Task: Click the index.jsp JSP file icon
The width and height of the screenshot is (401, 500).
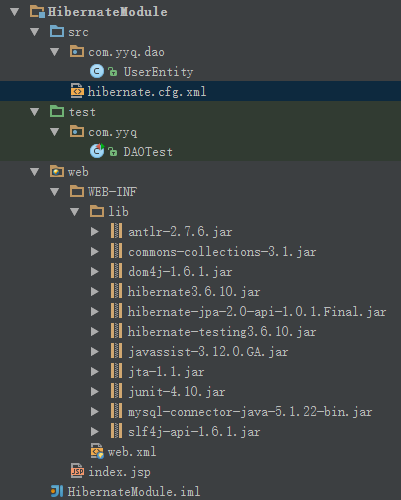Action: (77, 471)
